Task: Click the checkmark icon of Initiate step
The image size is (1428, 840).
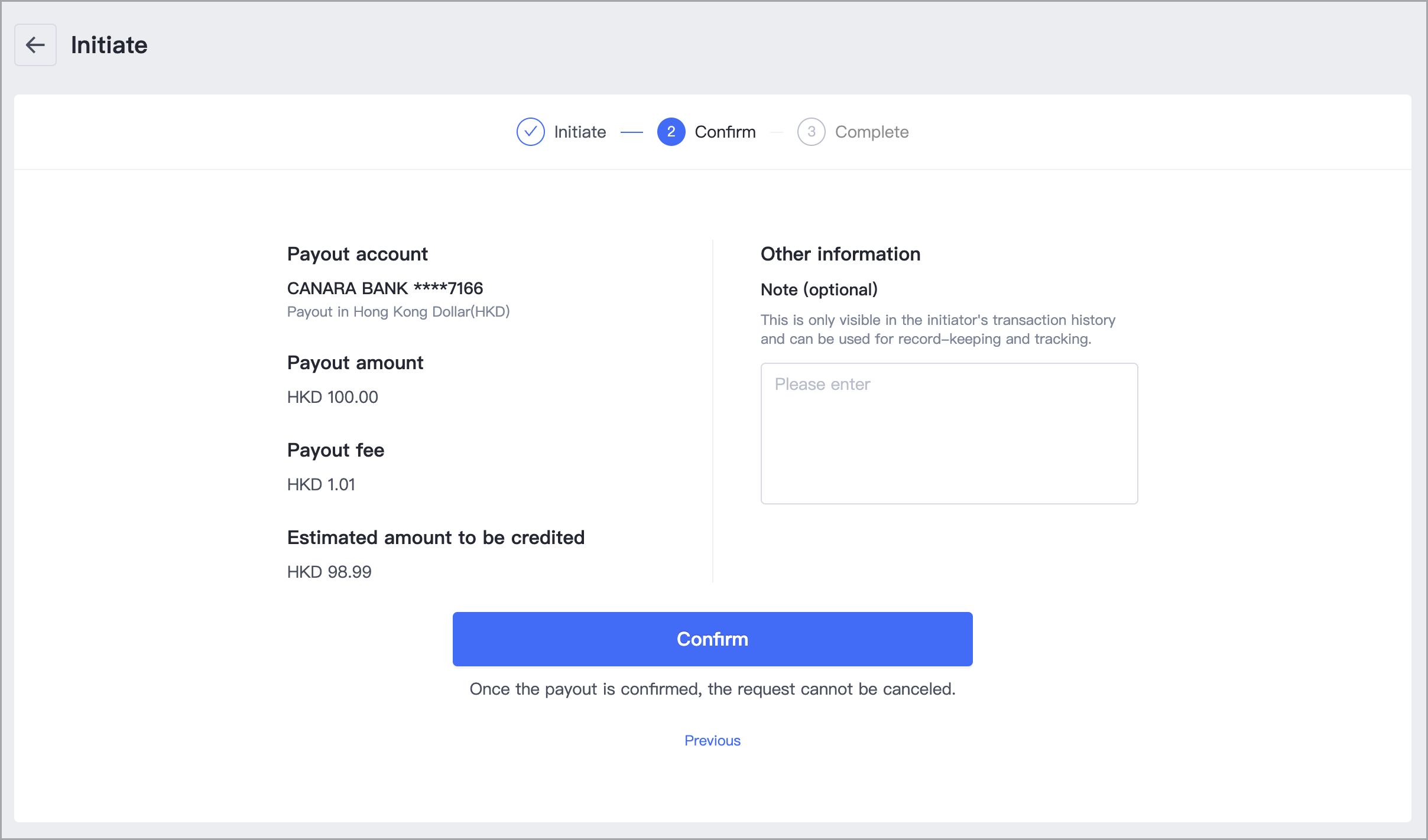Action: point(530,132)
